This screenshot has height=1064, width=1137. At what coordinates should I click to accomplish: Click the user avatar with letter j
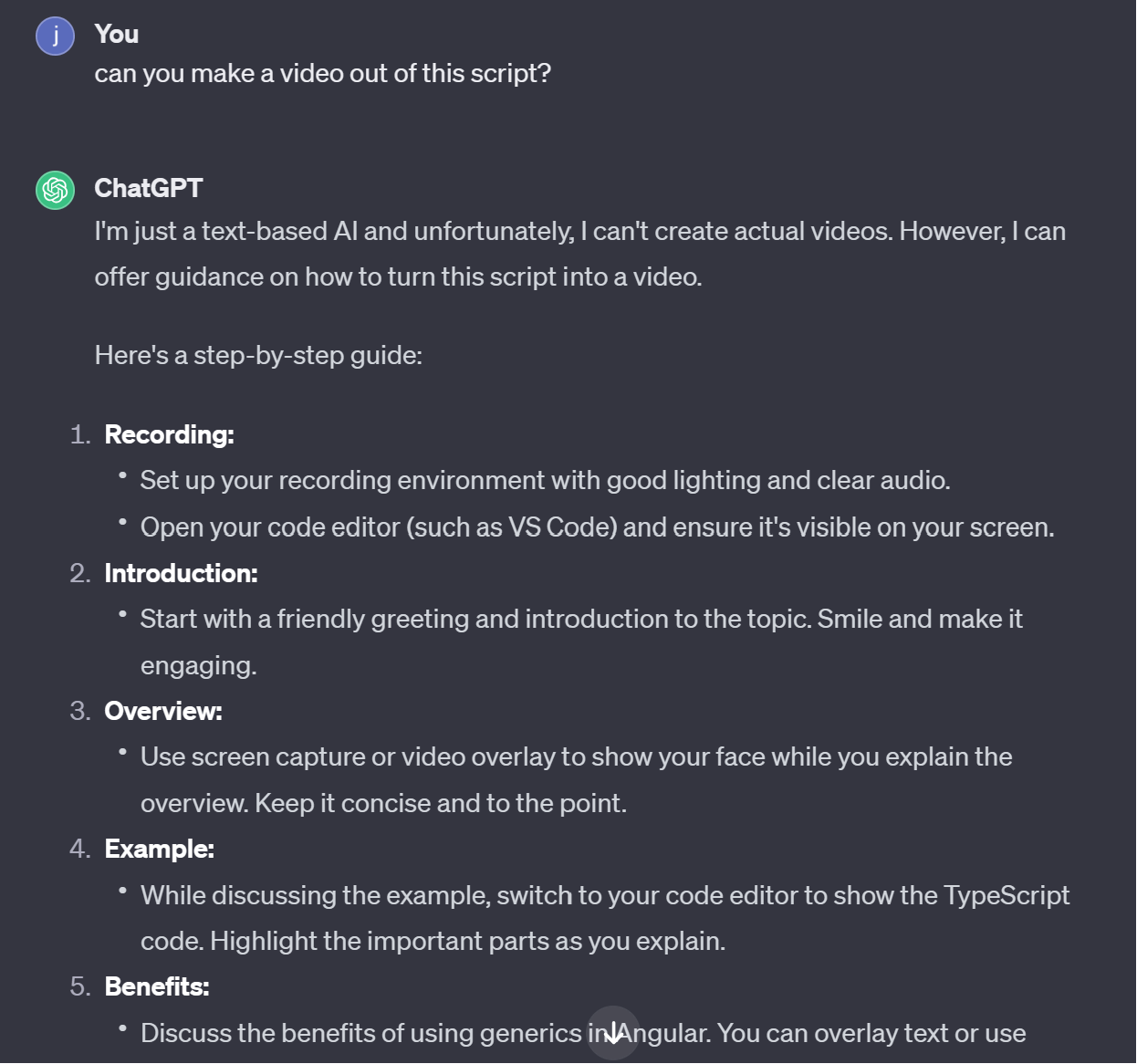(x=56, y=36)
